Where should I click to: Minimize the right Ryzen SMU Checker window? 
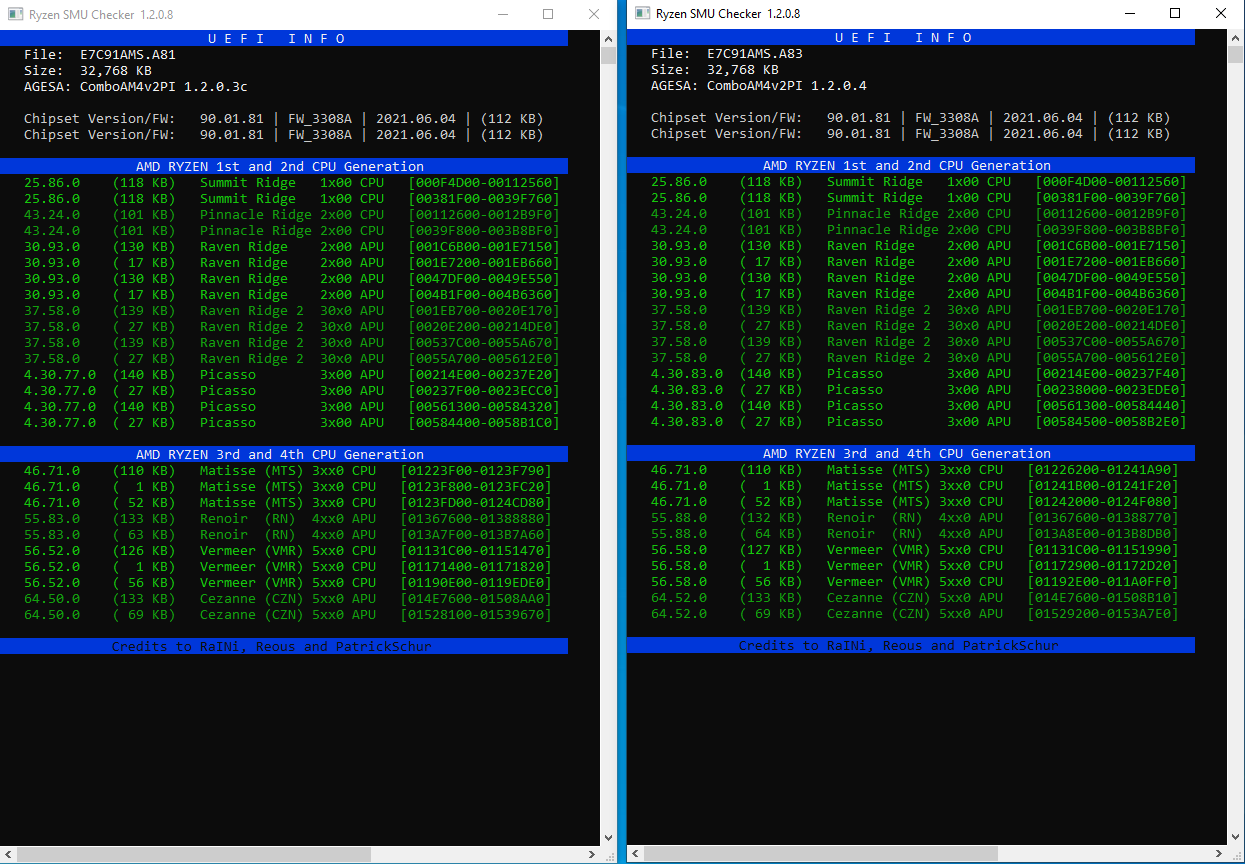coord(1129,14)
